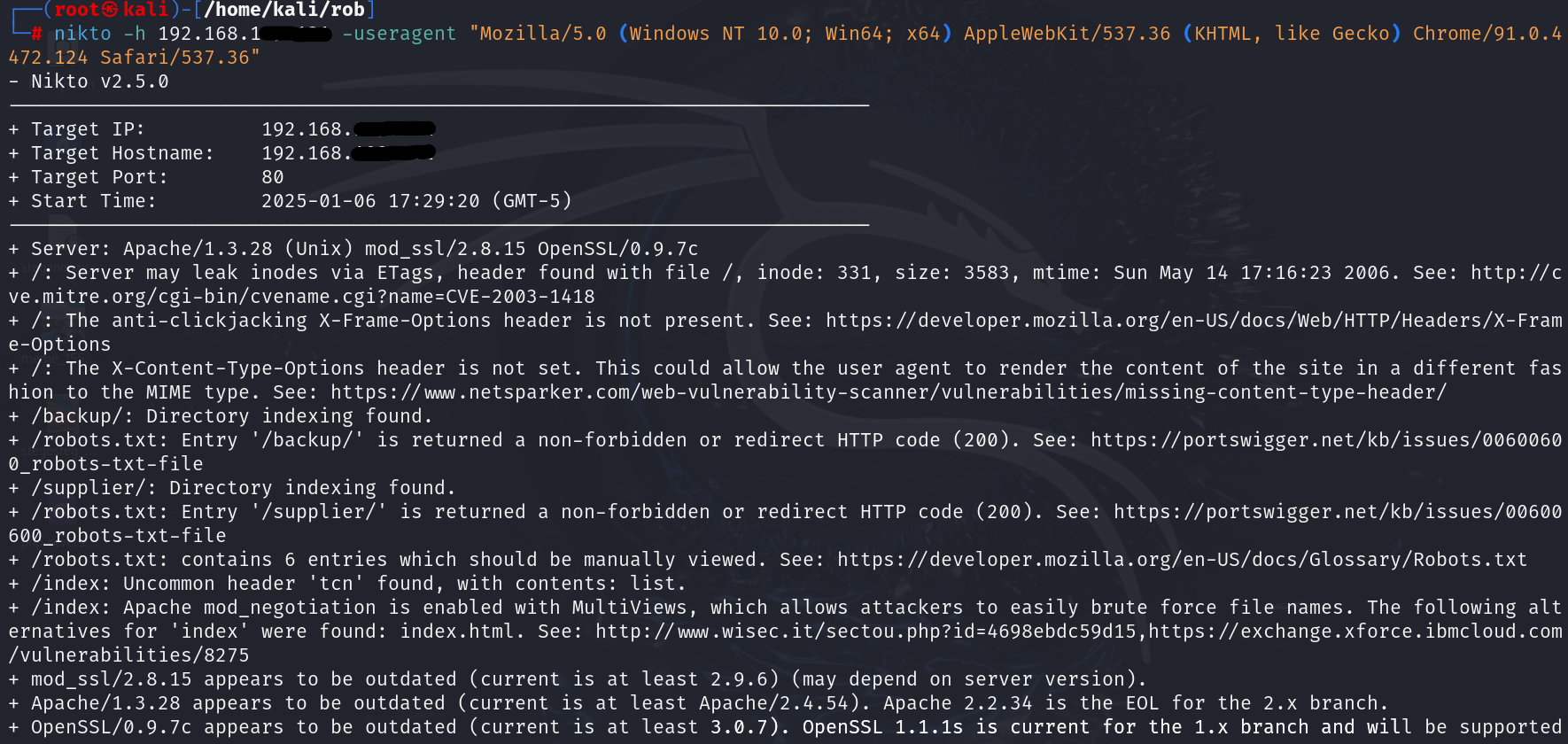The width and height of the screenshot is (1568, 744).
Task: Click the Apache/1.3.28 server banner line
Action: coord(365,249)
